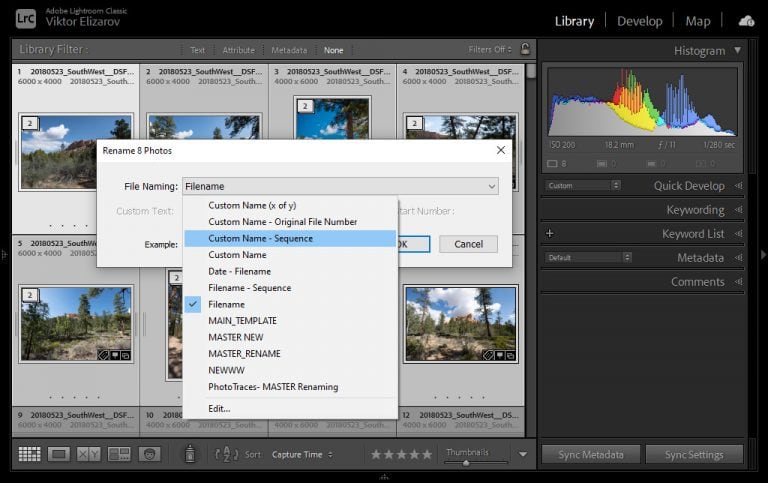Click the keyword tag badge on photo 5

coord(103,355)
